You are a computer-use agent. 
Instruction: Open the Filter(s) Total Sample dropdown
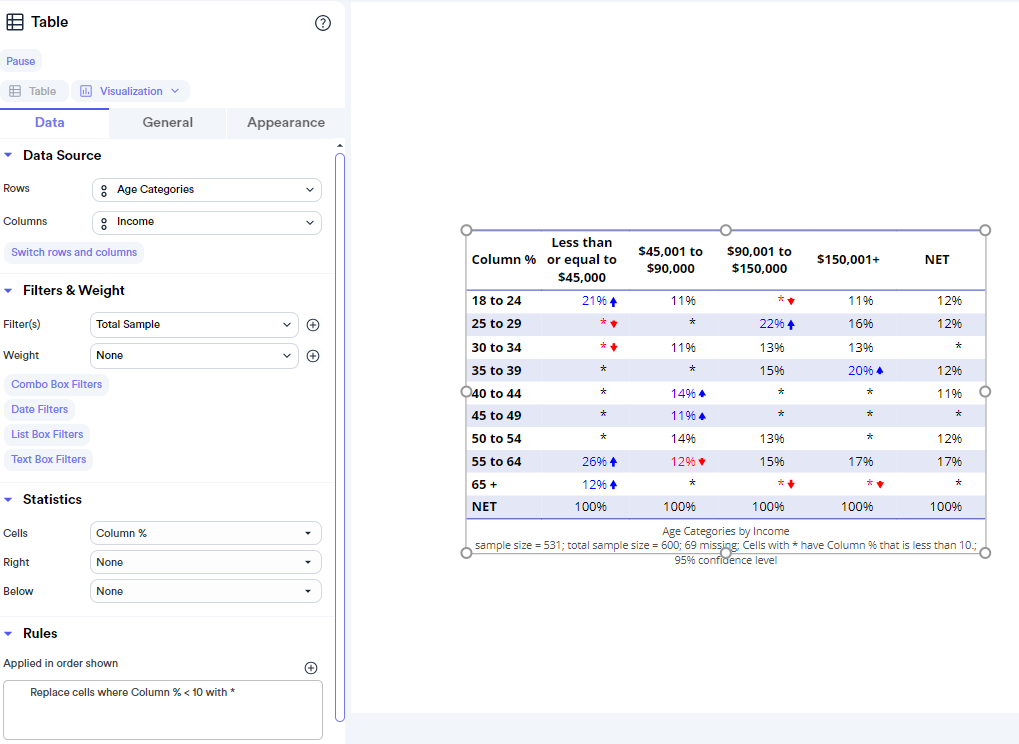coord(194,325)
